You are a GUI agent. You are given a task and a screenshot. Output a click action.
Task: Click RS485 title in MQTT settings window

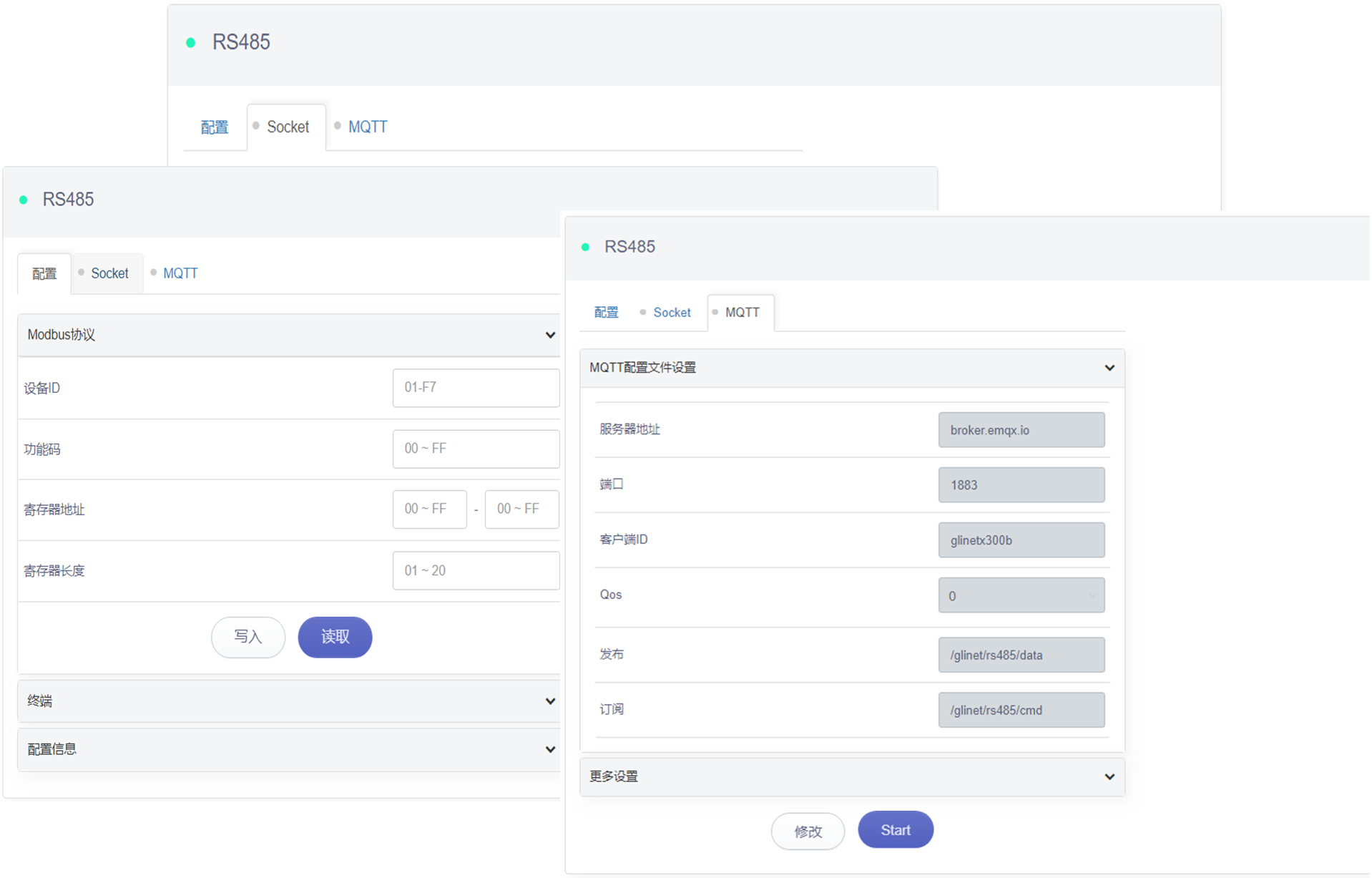point(629,247)
